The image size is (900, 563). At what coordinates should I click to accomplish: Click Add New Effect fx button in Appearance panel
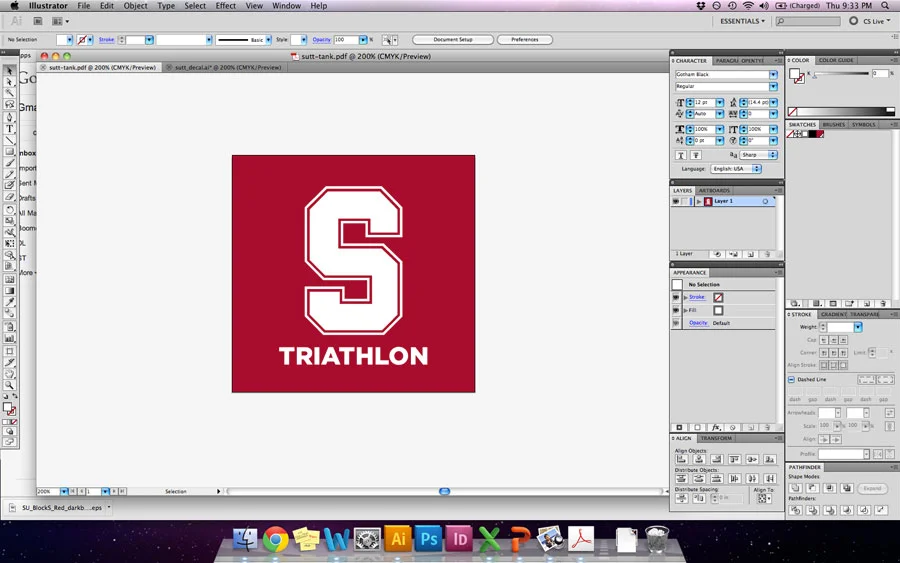click(x=716, y=428)
